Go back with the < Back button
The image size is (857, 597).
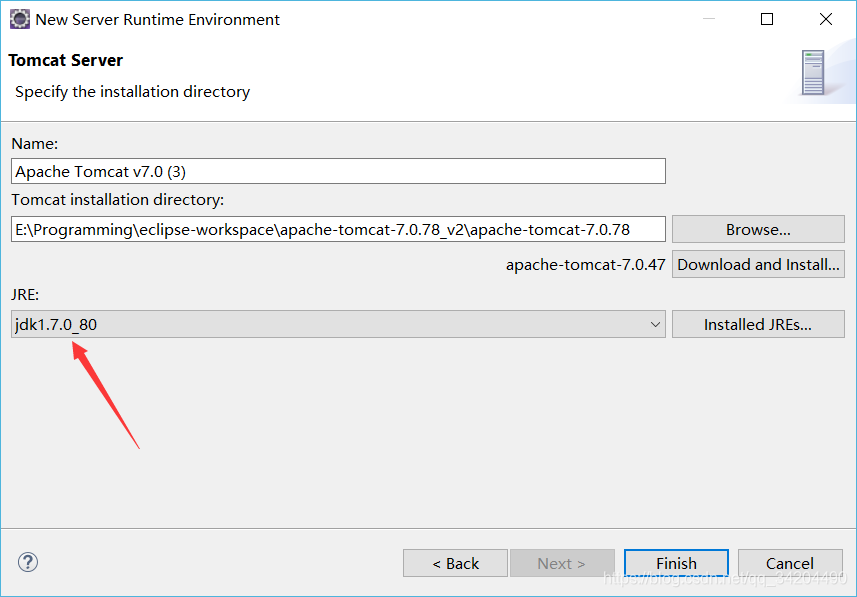pos(455,563)
